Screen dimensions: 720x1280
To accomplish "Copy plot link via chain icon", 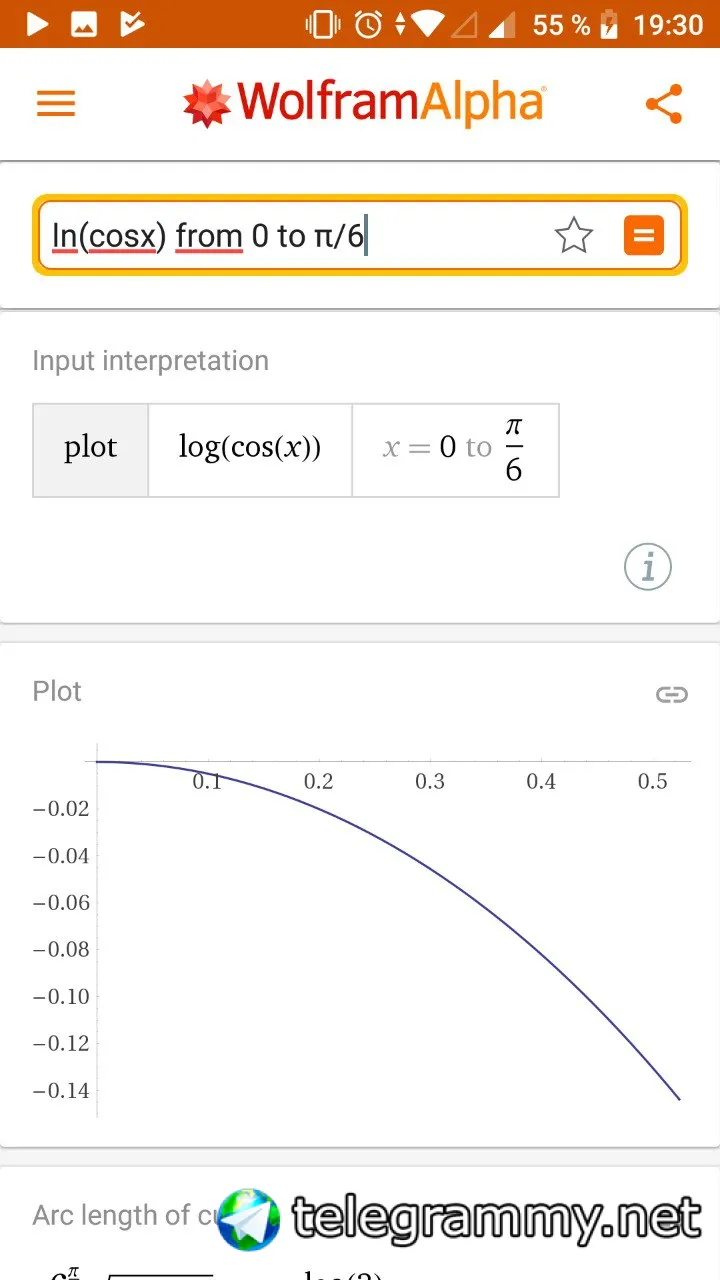I will tap(671, 694).
